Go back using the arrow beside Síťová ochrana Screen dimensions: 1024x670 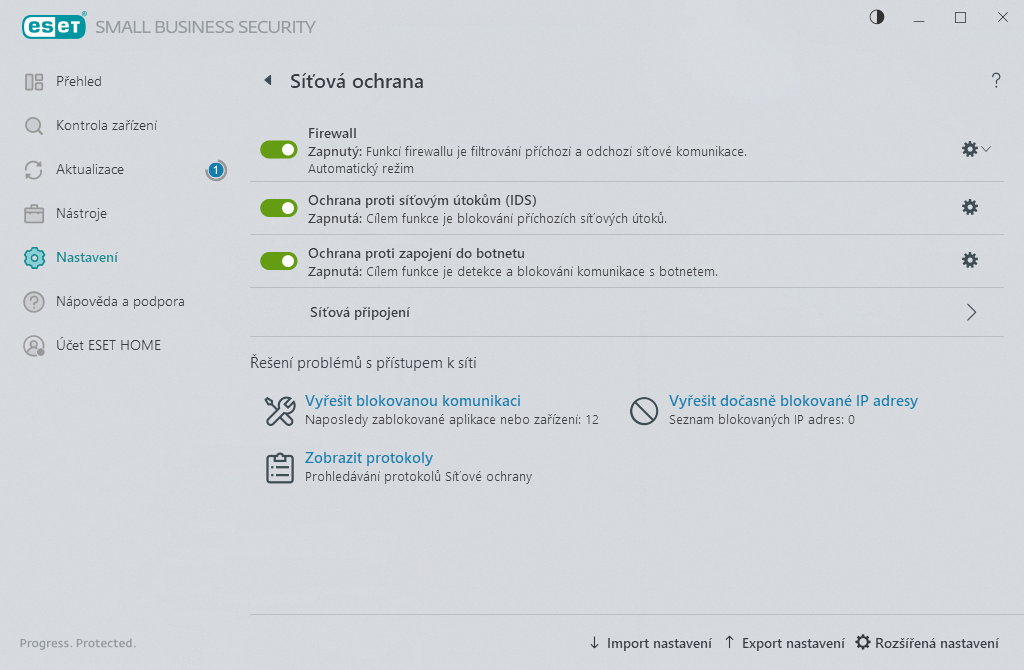[x=268, y=80]
